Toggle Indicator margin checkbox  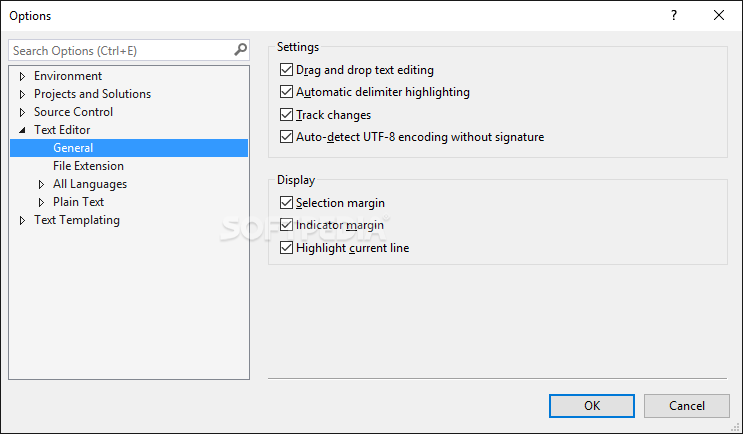point(286,225)
